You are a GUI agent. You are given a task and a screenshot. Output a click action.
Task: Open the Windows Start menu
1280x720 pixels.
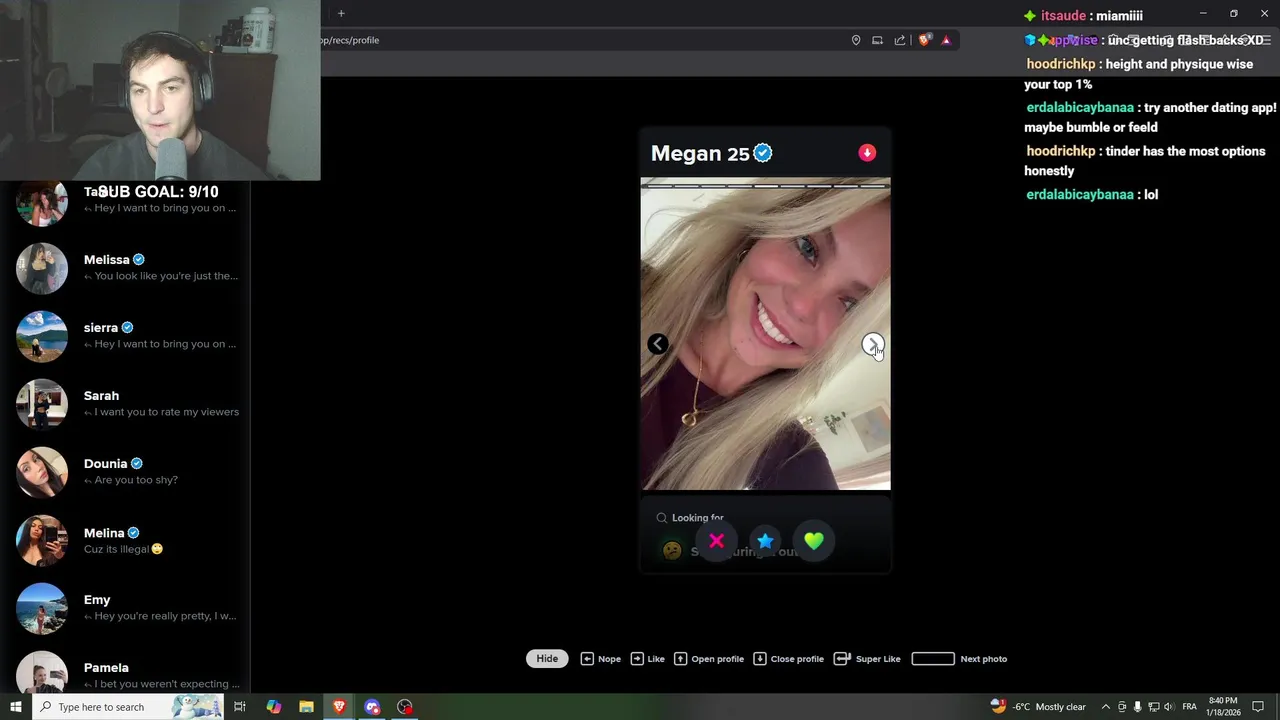[16, 707]
